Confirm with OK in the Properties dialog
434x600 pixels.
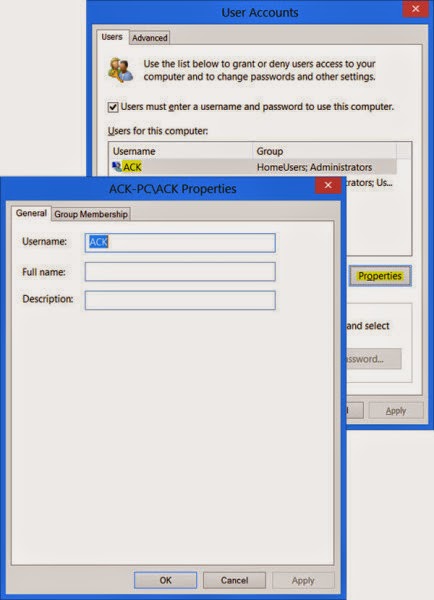[x=165, y=580]
